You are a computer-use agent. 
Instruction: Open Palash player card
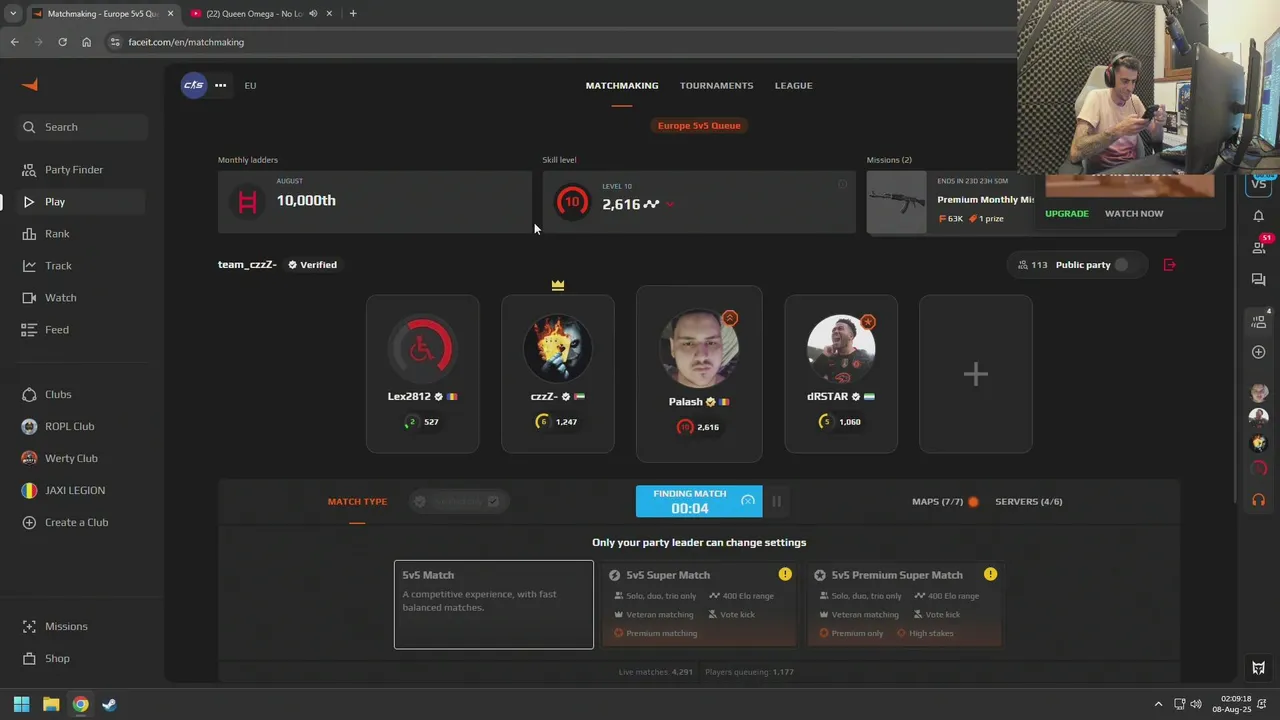coord(699,374)
